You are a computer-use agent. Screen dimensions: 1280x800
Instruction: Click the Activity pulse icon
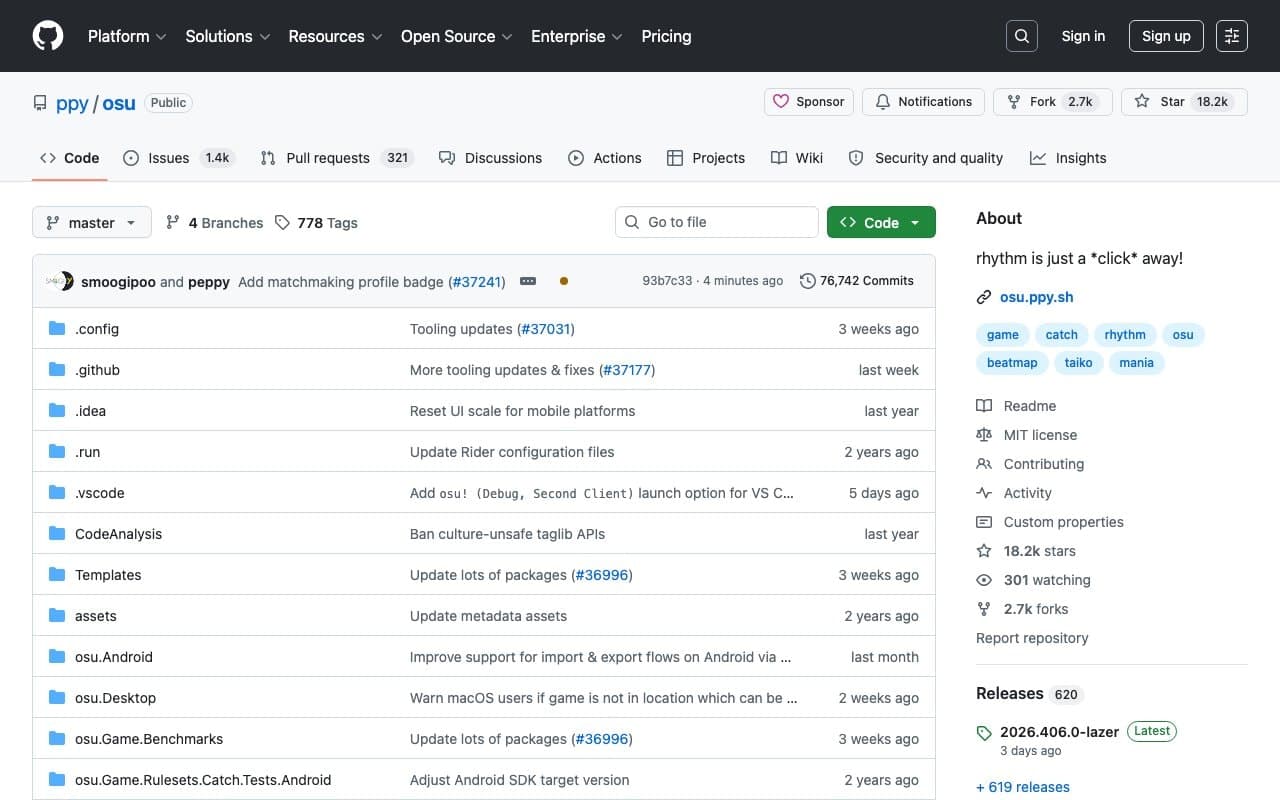coord(984,493)
